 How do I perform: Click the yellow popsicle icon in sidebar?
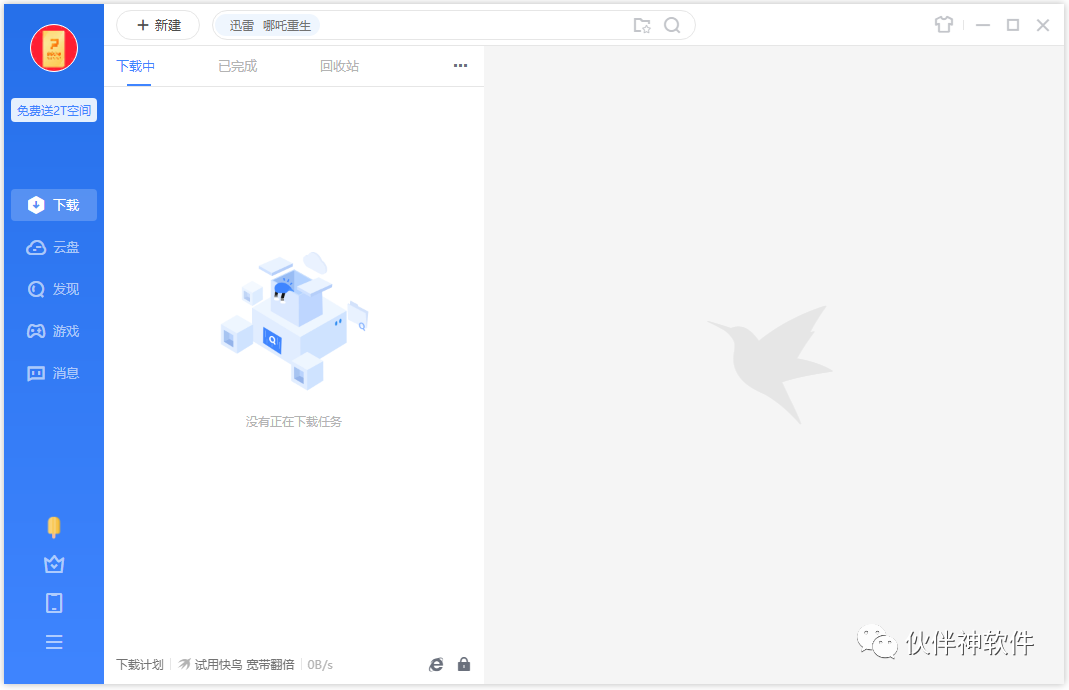coord(53,527)
